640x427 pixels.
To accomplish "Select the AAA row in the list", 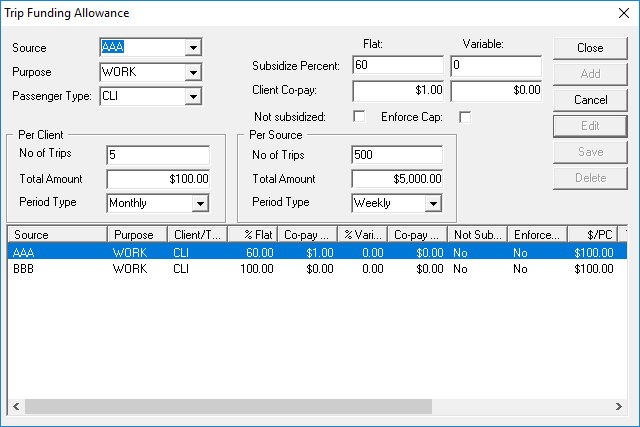I will [317, 252].
